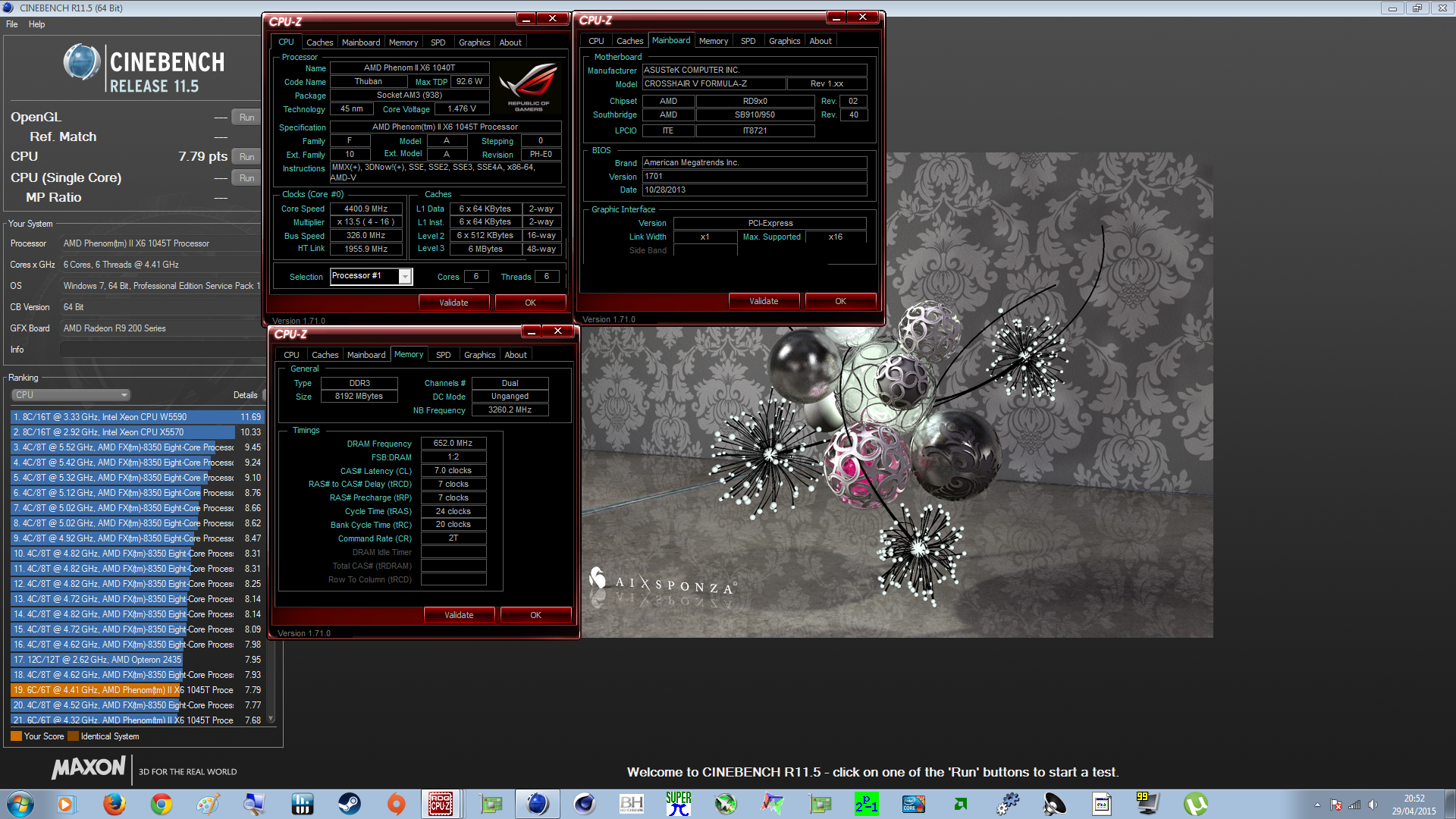Open Google Chrome from the taskbar
Viewport: 1456px width, 819px height.
tap(161, 804)
